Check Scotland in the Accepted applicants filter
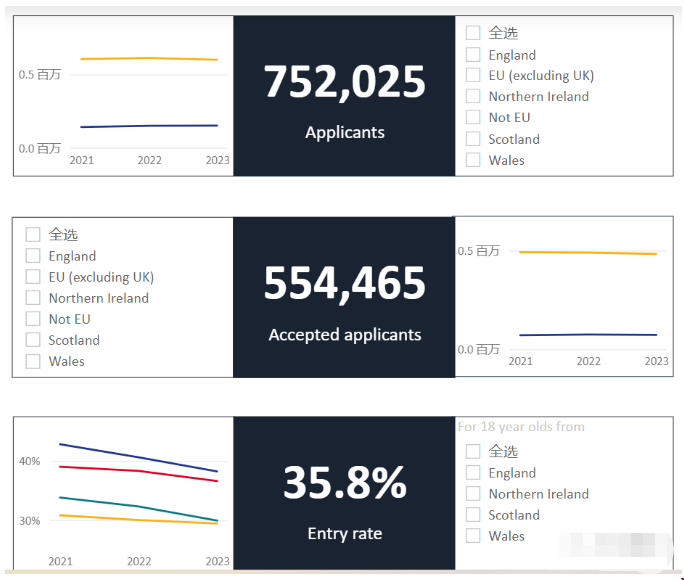The height and width of the screenshot is (580, 684). (33, 340)
